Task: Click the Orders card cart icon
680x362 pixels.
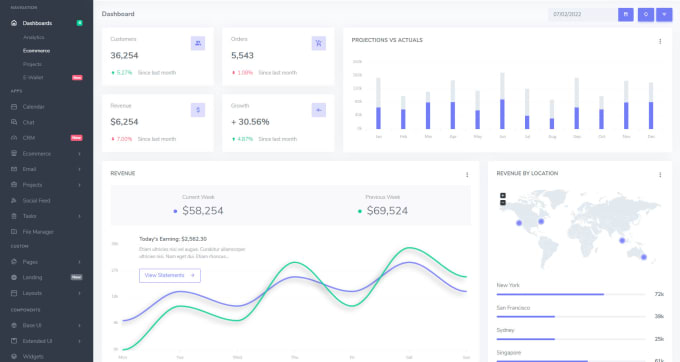Action: 319,43
